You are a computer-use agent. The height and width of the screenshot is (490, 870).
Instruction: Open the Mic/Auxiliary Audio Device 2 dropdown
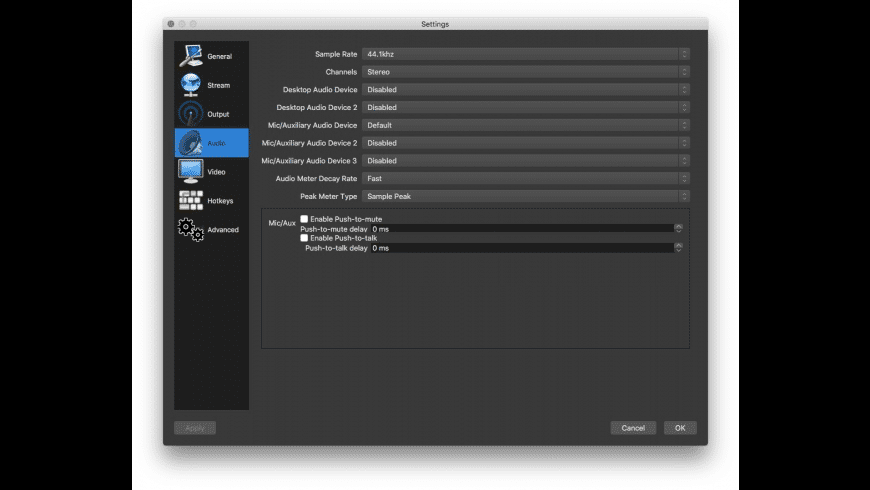click(525, 143)
